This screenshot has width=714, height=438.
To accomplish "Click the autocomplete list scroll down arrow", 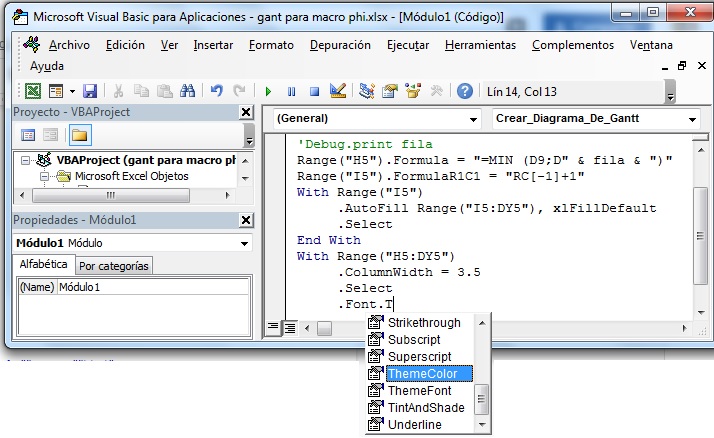I will [x=482, y=425].
